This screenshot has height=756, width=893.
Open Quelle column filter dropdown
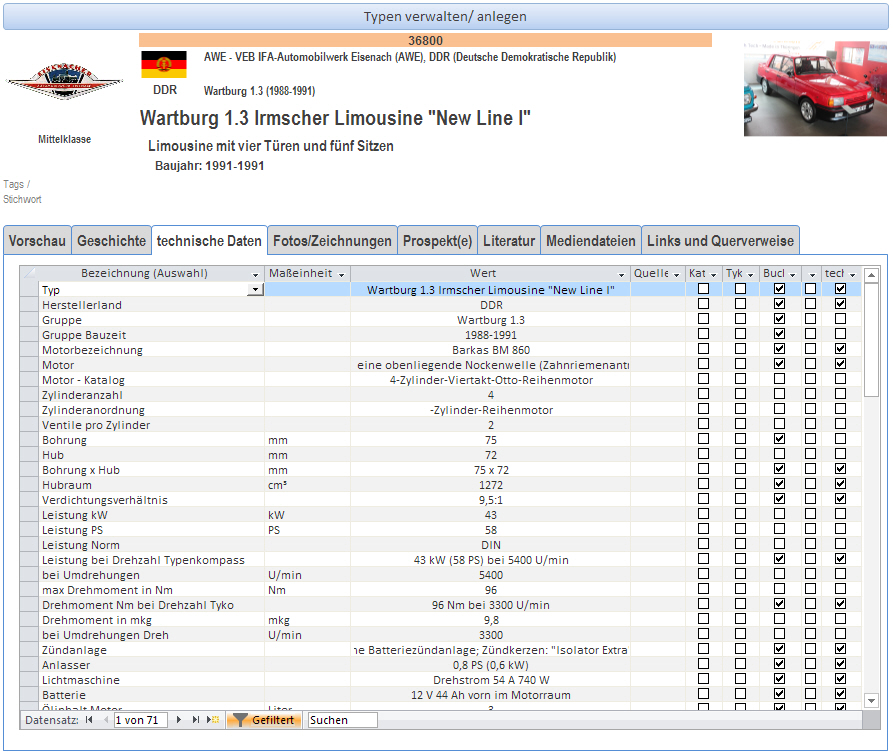click(677, 275)
